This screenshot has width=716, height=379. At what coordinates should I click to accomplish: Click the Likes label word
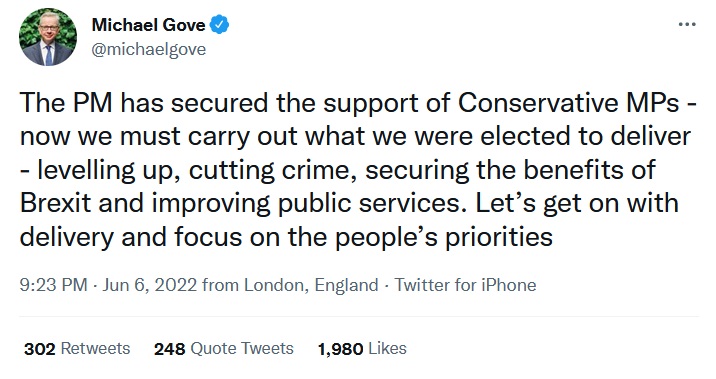(x=387, y=348)
